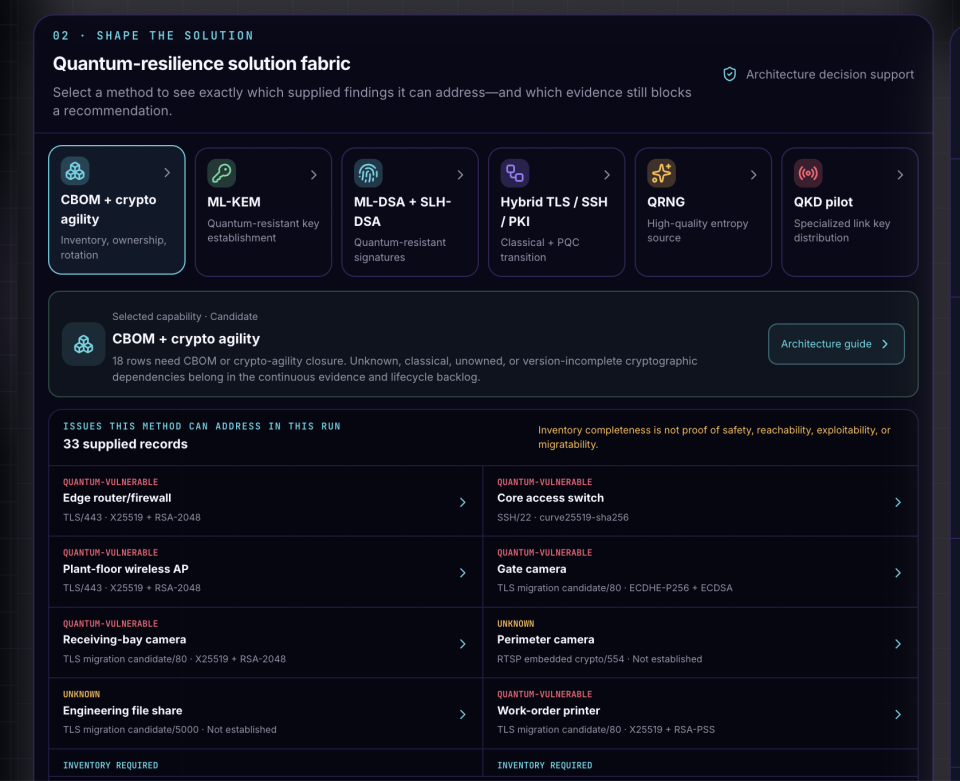Expand Engineering file share row chevron
This screenshot has width=960, height=781.
pyautogui.click(x=463, y=714)
